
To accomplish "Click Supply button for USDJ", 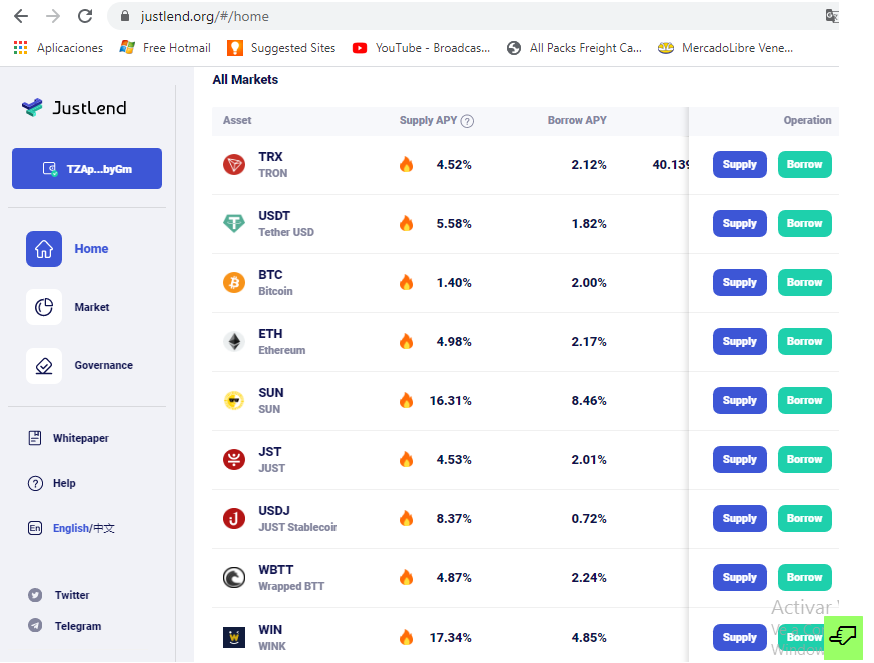I will pyautogui.click(x=740, y=519).
